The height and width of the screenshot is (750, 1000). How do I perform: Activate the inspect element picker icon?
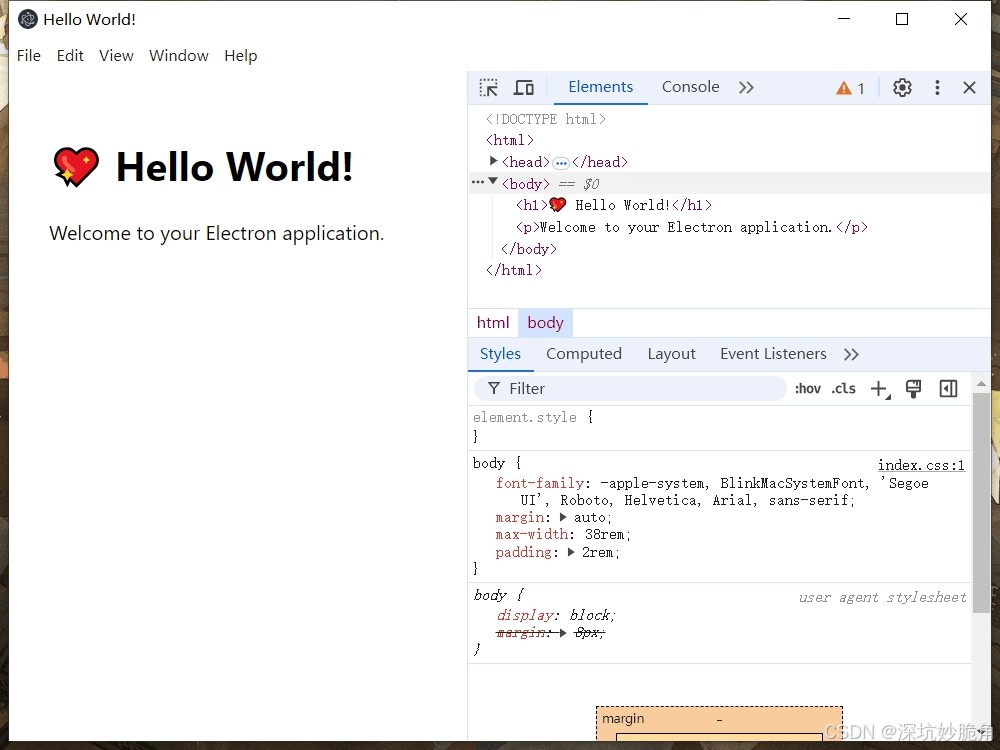point(488,88)
